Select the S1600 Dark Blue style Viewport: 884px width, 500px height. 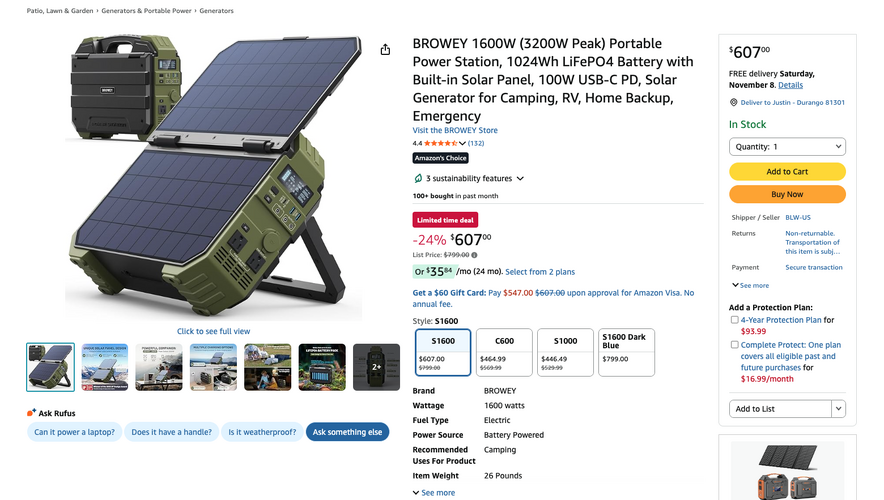[626, 352]
